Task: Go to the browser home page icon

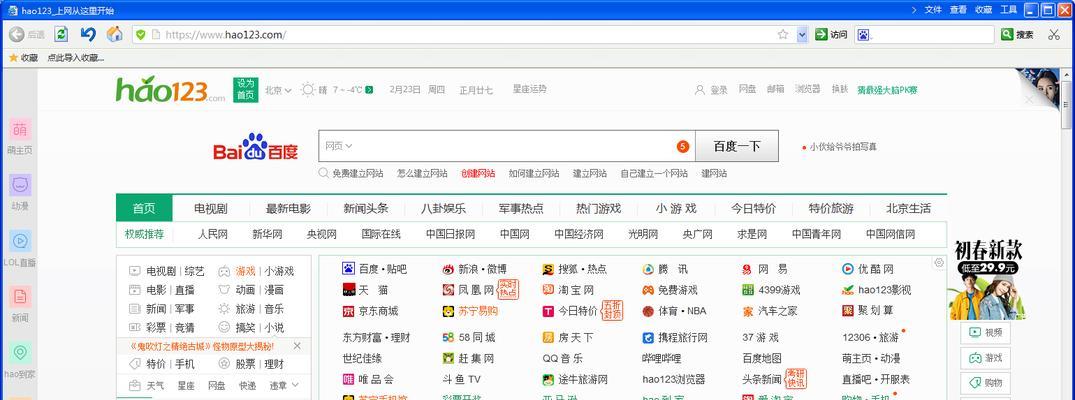Action: click(x=114, y=34)
